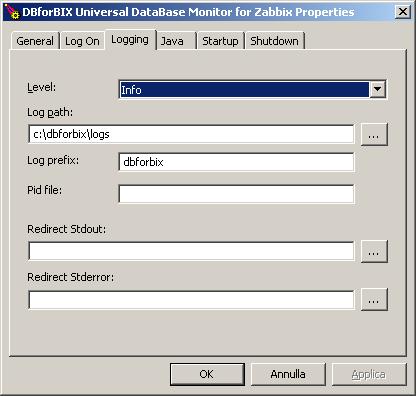416x396 pixels.
Task: Close the Properties dialog window
Action: (403, 12)
